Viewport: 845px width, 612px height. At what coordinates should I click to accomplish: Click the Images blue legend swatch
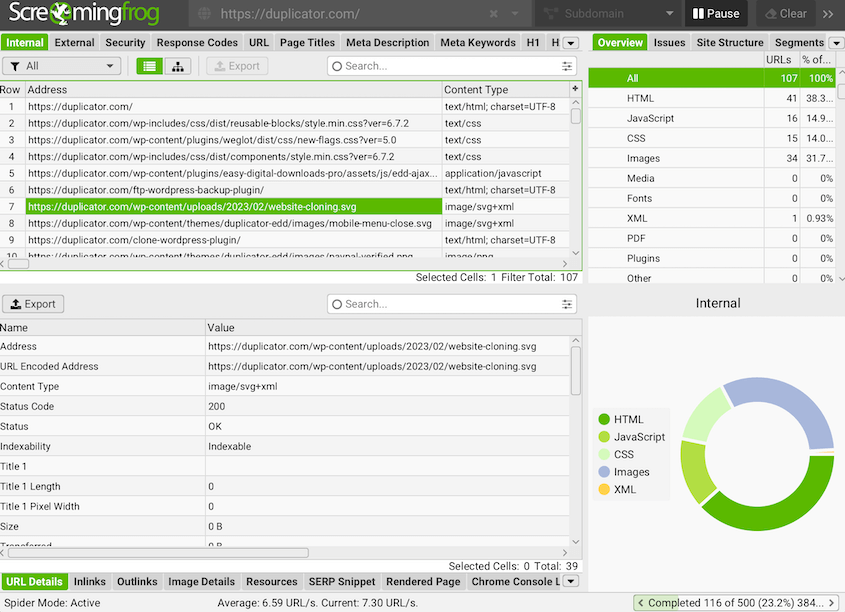click(x=604, y=472)
